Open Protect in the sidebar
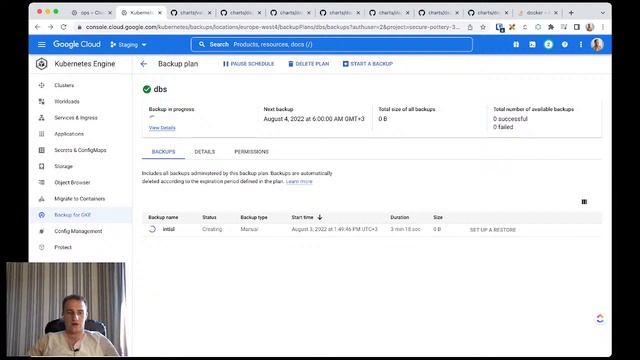 (63, 247)
